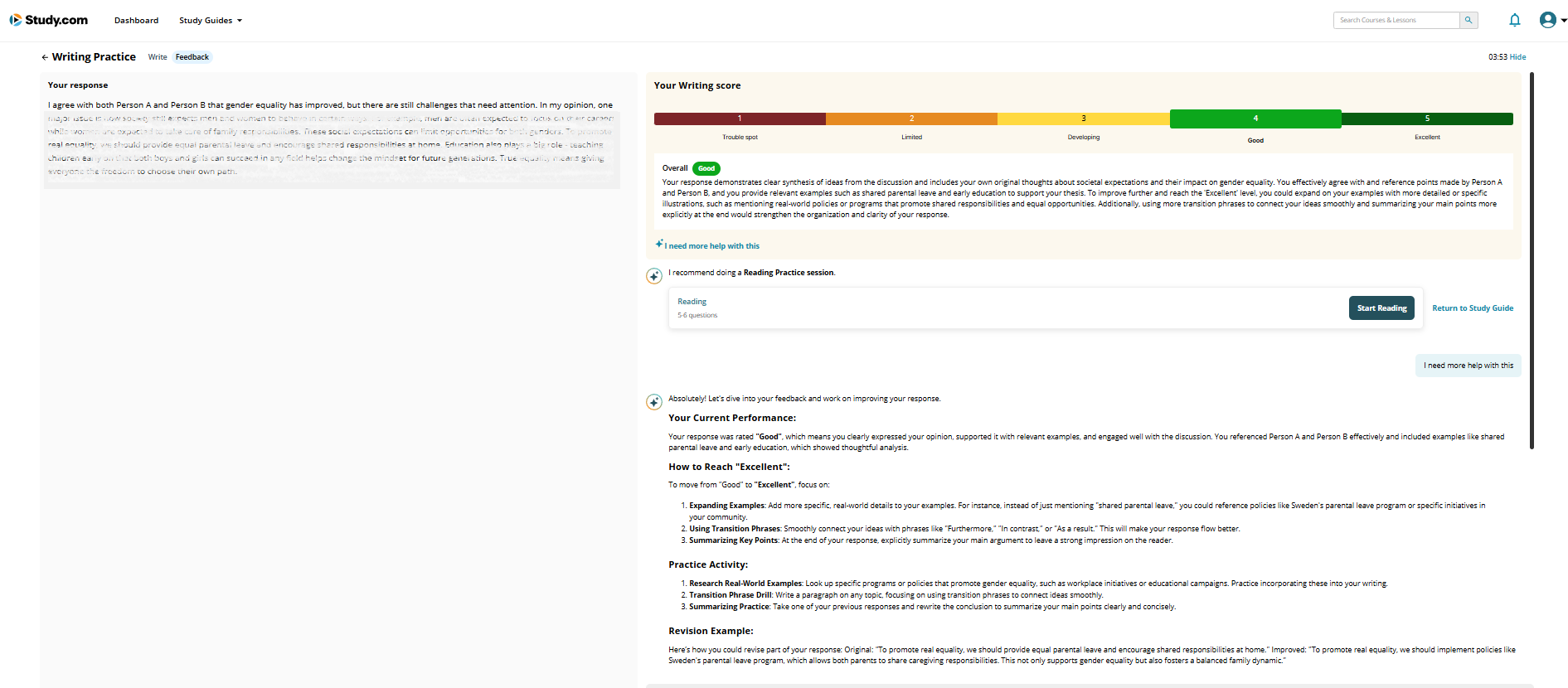
Task: Open the Dashboard menu item
Action: click(x=136, y=21)
